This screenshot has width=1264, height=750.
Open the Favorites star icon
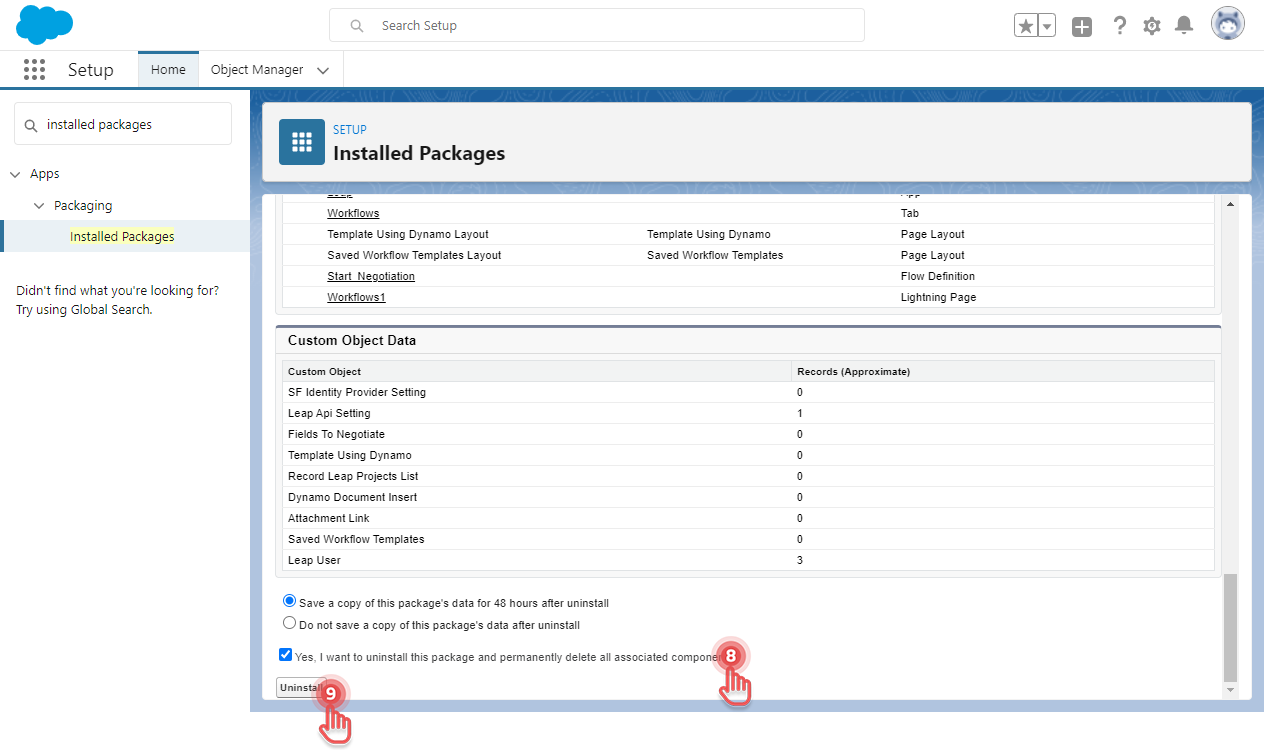1028,23
